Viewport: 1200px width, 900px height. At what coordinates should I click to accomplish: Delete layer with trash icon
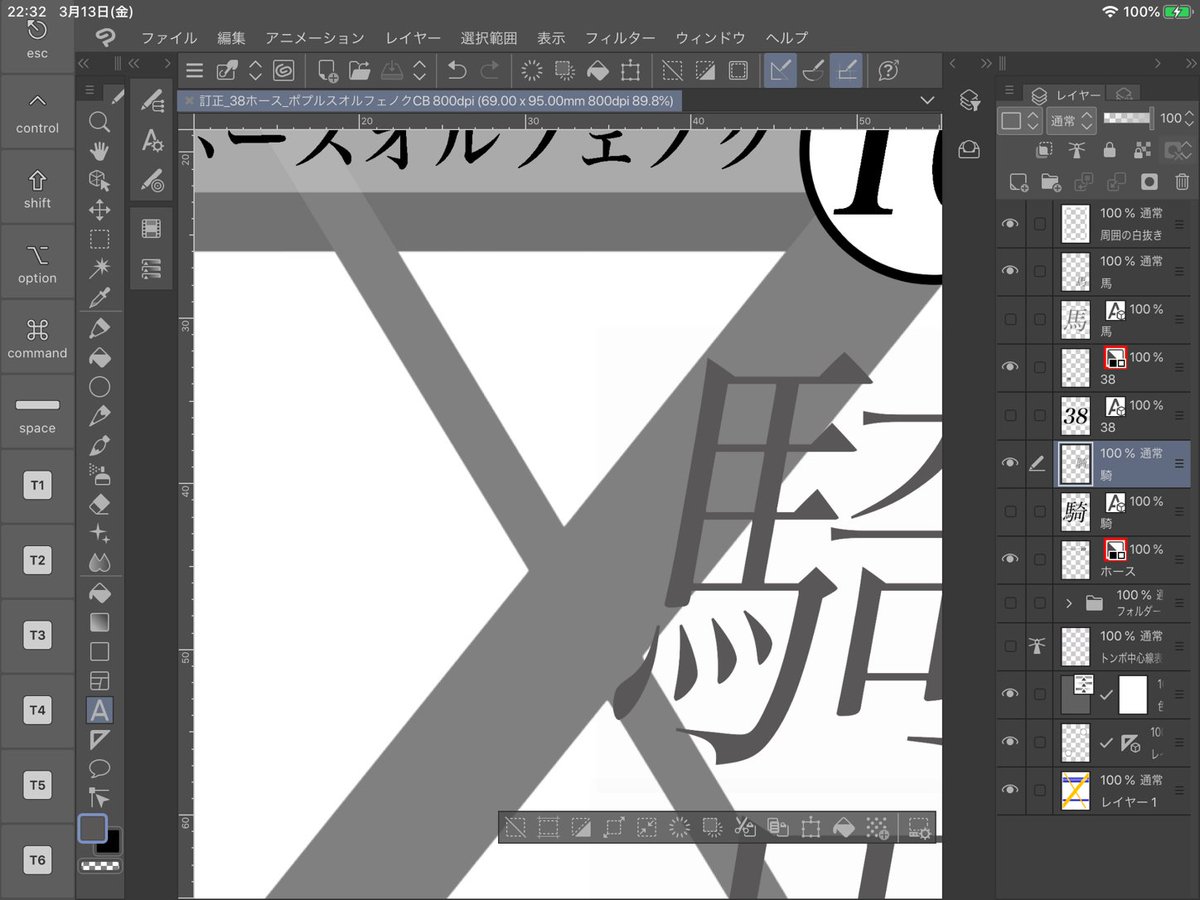1182,182
